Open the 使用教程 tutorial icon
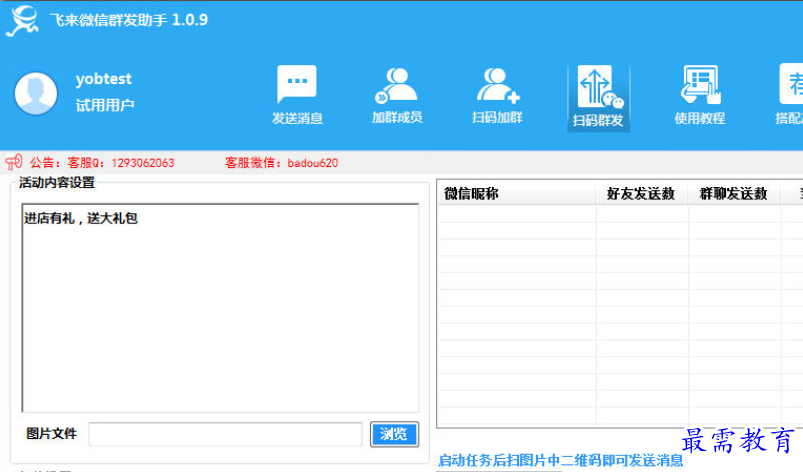This screenshot has width=803, height=472. [x=700, y=95]
